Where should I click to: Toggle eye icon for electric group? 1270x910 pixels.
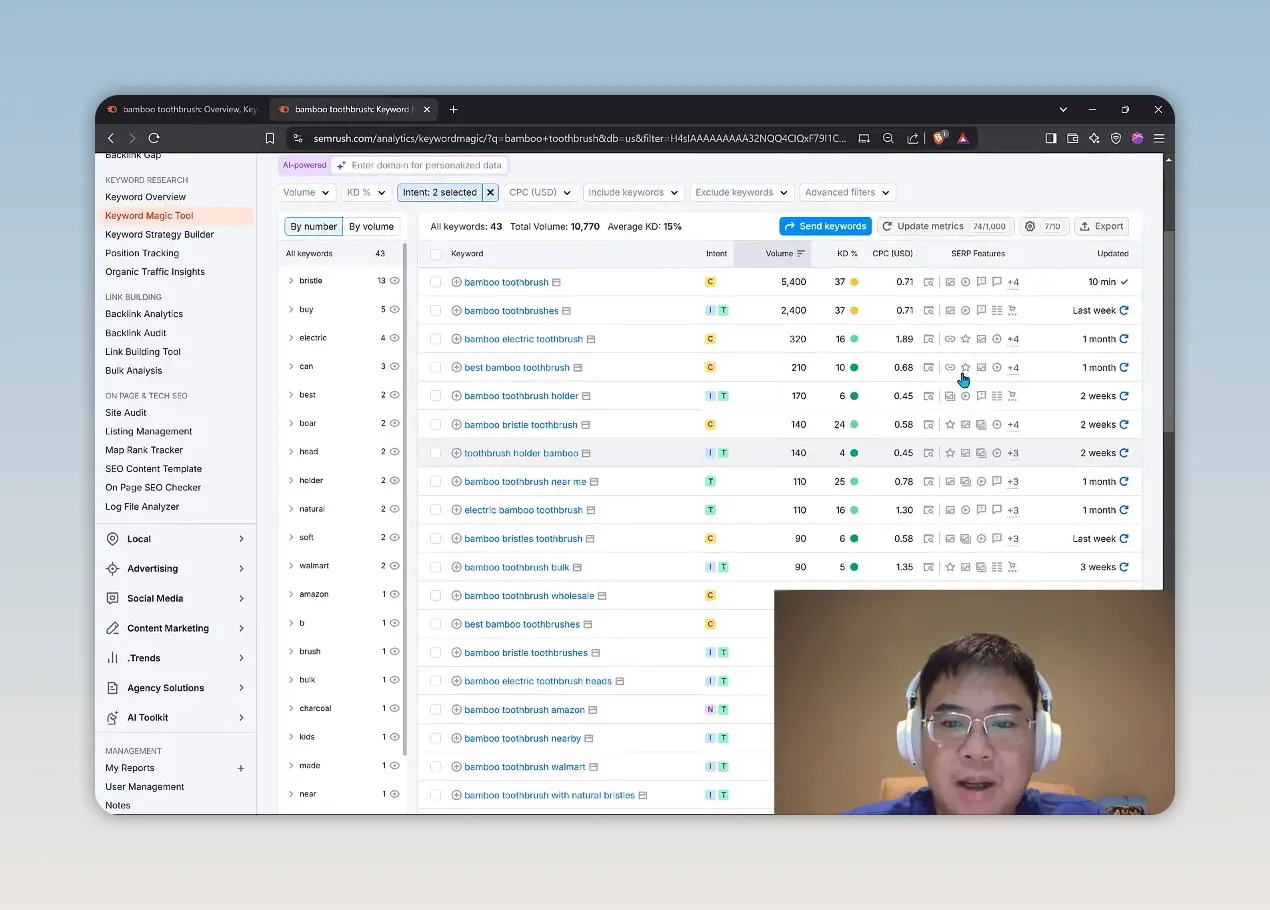(x=395, y=338)
